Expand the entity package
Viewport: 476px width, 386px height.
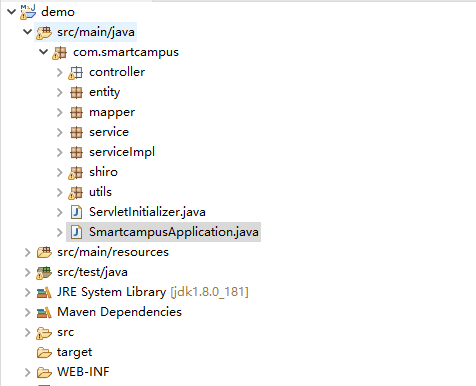coord(60,92)
